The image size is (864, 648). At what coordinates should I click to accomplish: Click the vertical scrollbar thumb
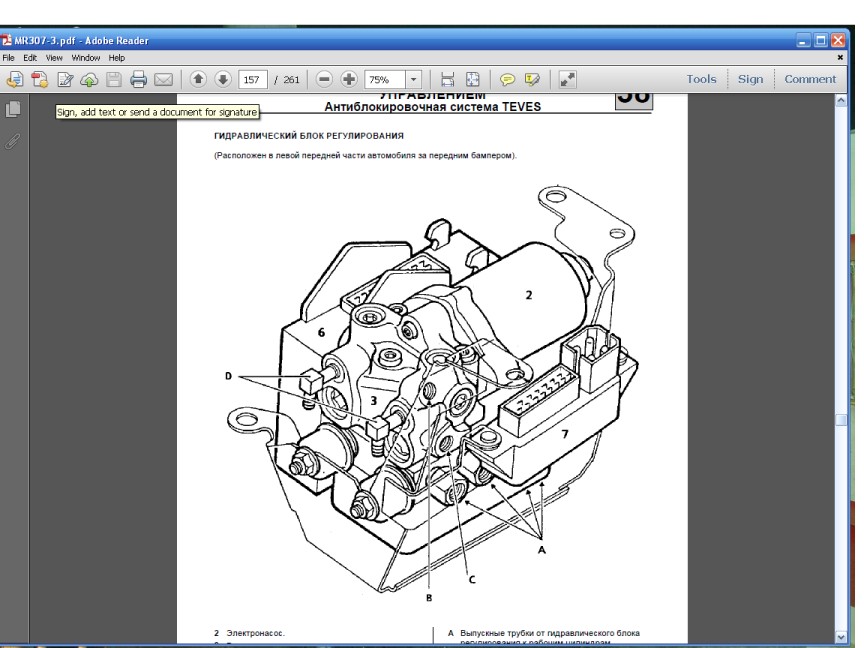[x=841, y=420]
